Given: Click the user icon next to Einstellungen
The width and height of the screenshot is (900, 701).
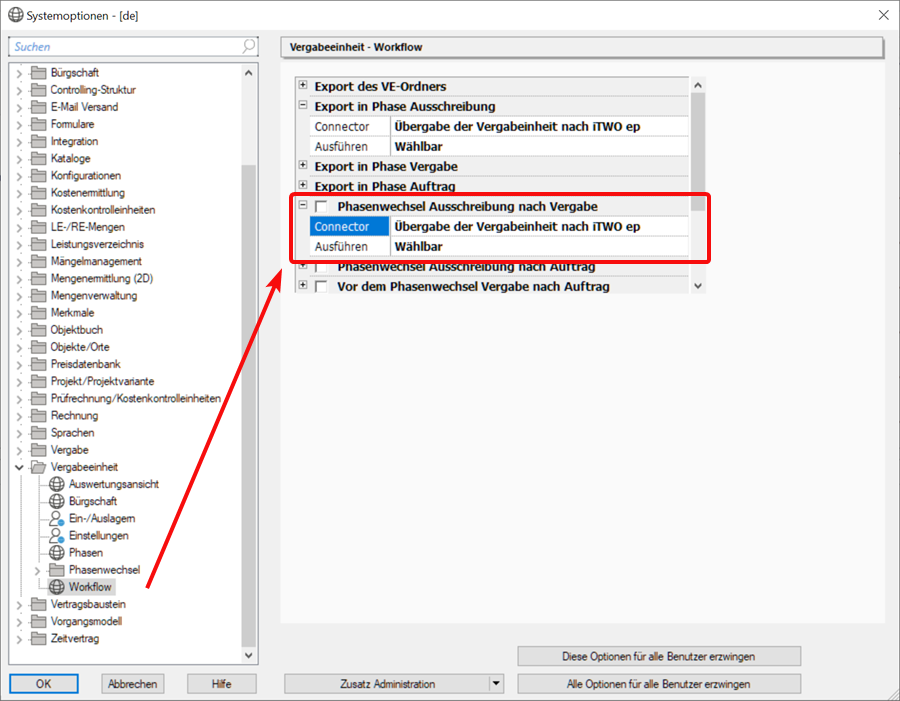Looking at the screenshot, I should point(57,536).
